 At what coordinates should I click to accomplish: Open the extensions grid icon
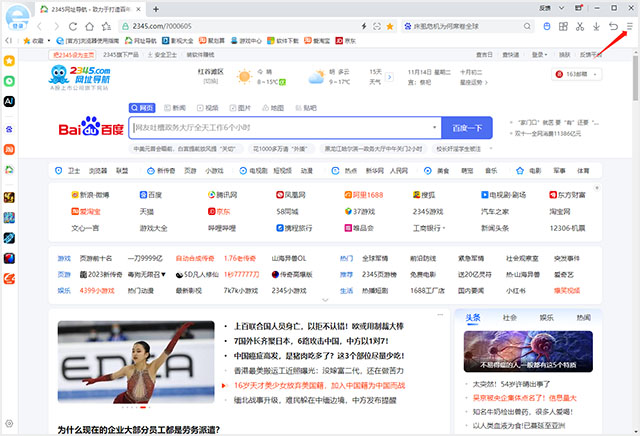coord(563,27)
